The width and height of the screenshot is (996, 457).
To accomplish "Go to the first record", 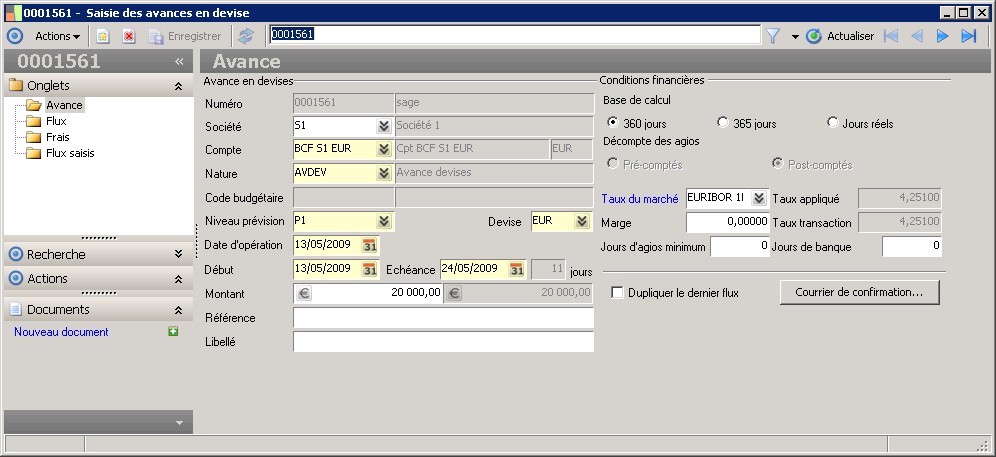I will tap(891, 36).
